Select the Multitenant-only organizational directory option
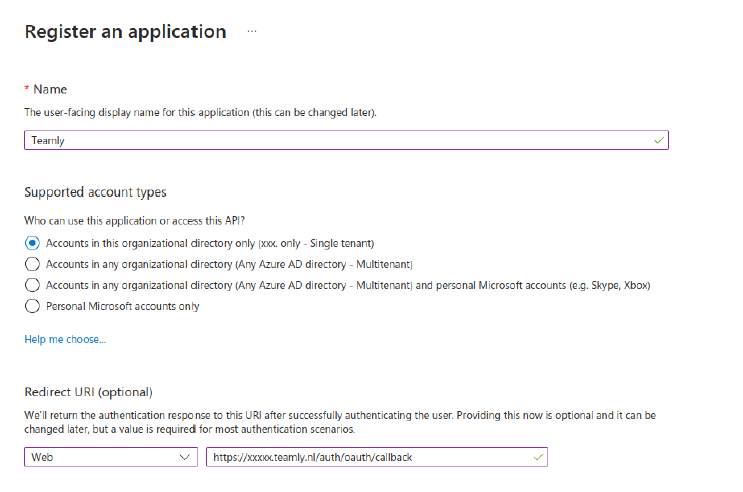 pos(32,264)
